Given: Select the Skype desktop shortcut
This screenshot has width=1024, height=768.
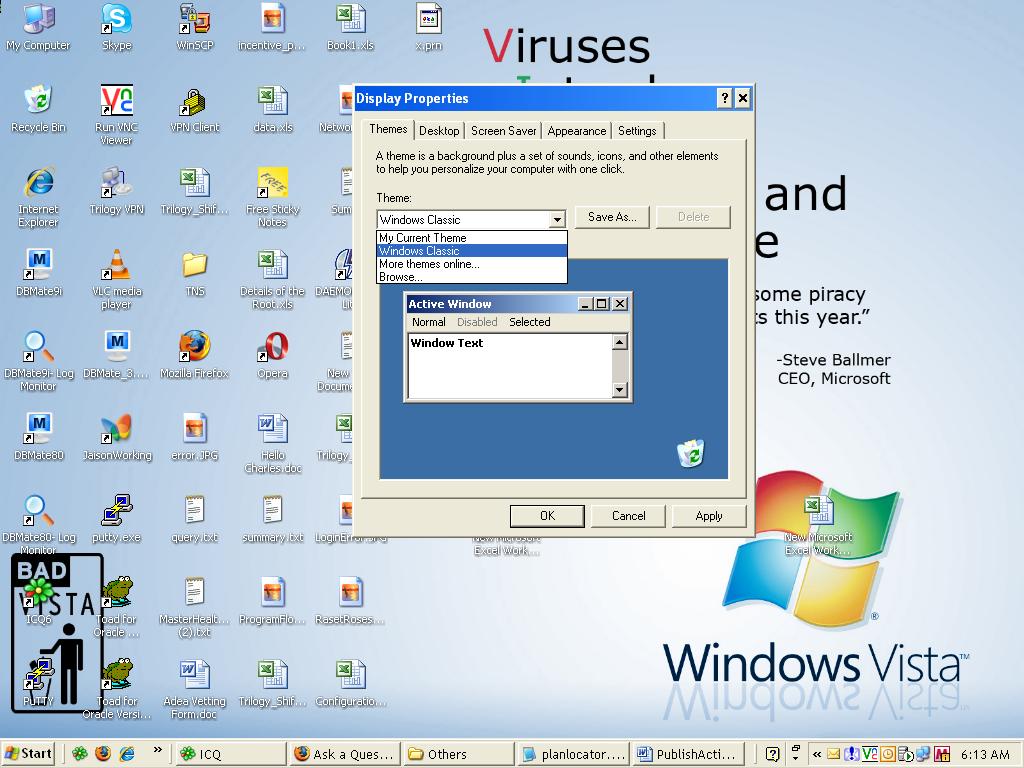Looking at the screenshot, I should [116, 26].
